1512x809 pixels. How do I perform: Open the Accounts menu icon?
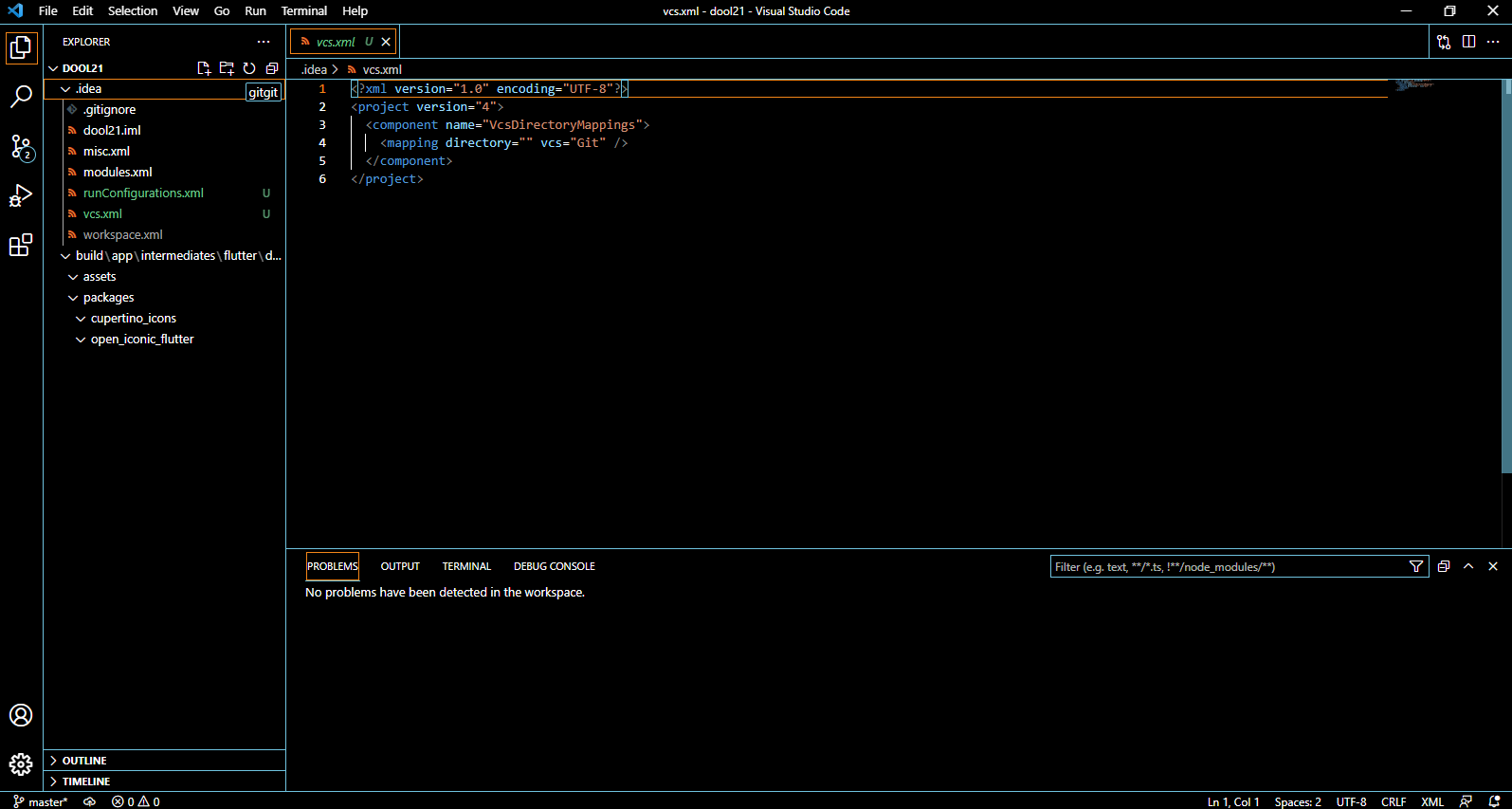coord(21,715)
